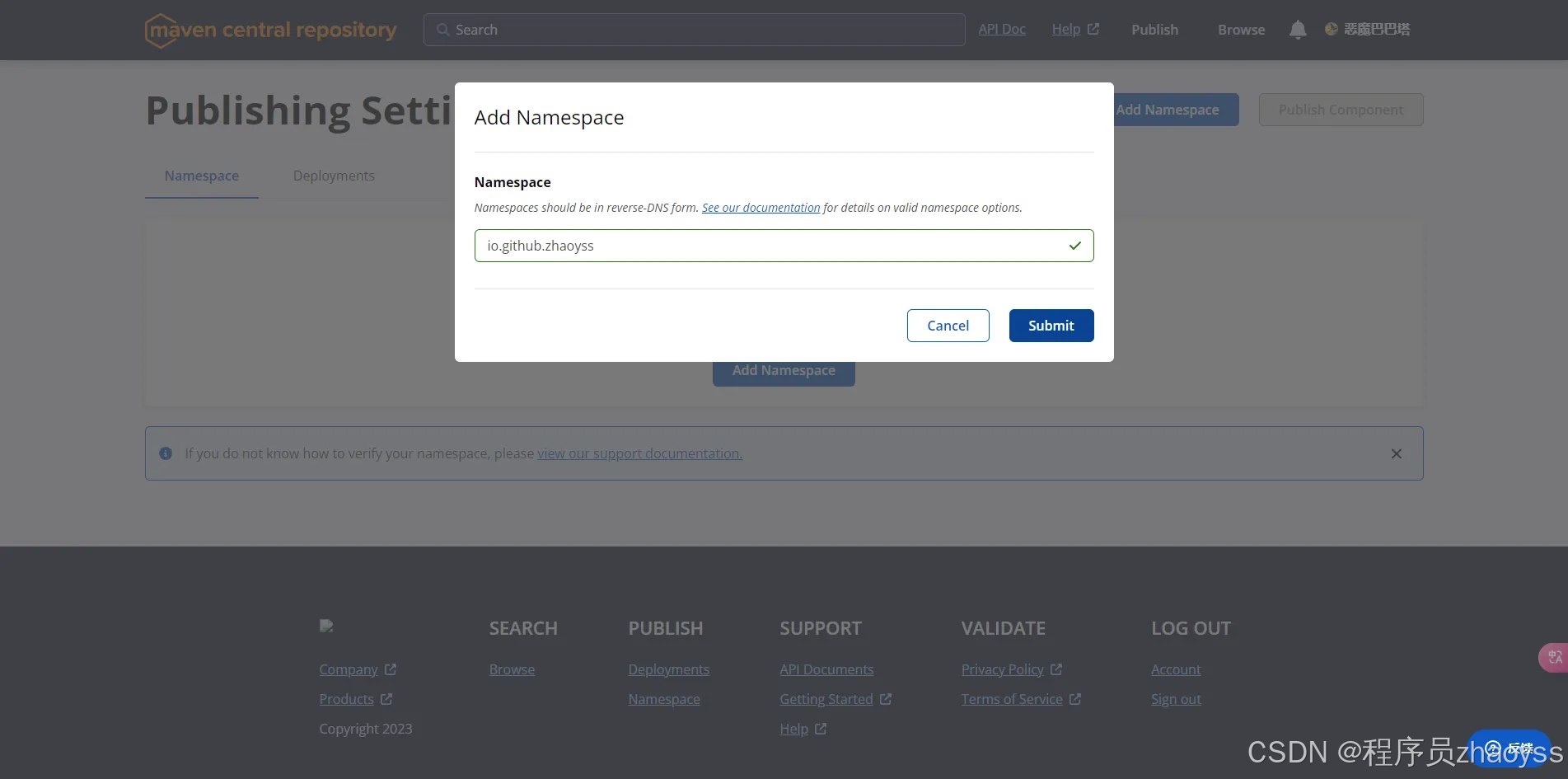Image resolution: width=1568 pixels, height=779 pixels.
Task: Click external icon beside Privacy Policy
Action: pyautogui.click(x=1056, y=669)
